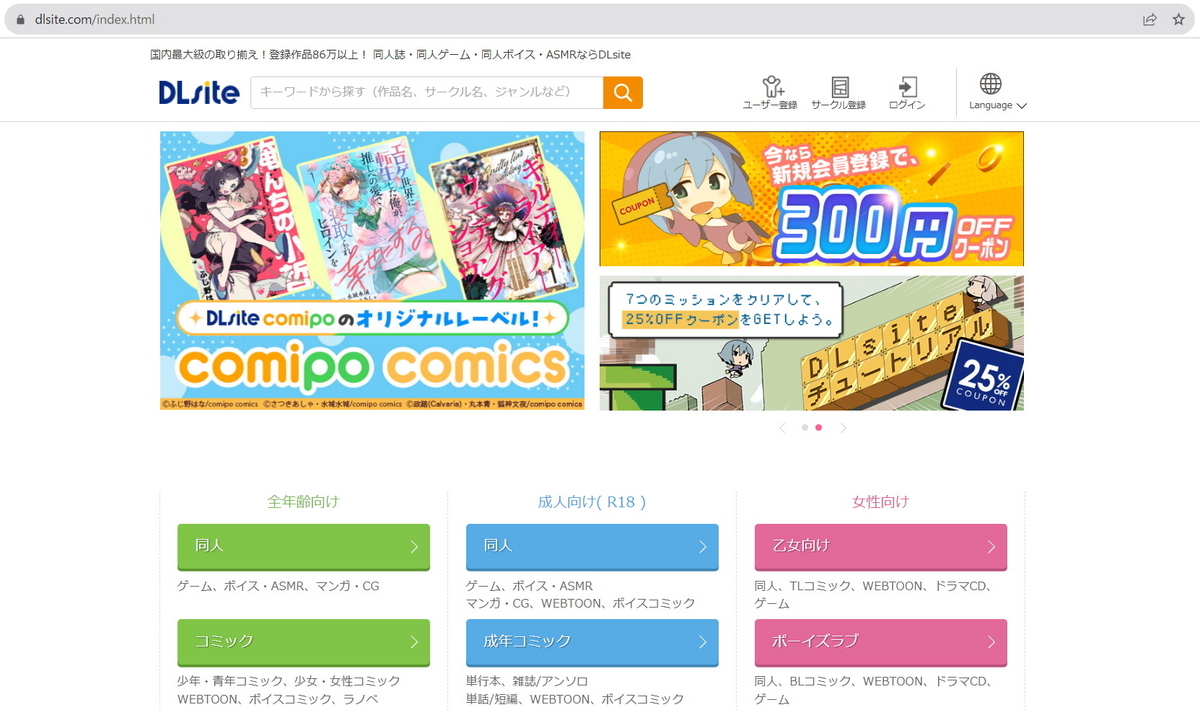Go to previous carousel slide arrow
This screenshot has width=1200, height=710.
click(x=781, y=428)
